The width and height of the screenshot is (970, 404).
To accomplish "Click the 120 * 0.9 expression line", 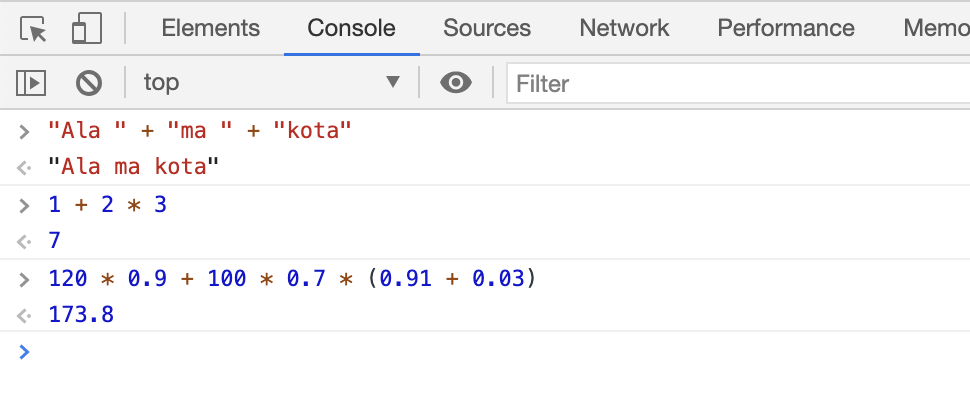I will tap(292, 279).
